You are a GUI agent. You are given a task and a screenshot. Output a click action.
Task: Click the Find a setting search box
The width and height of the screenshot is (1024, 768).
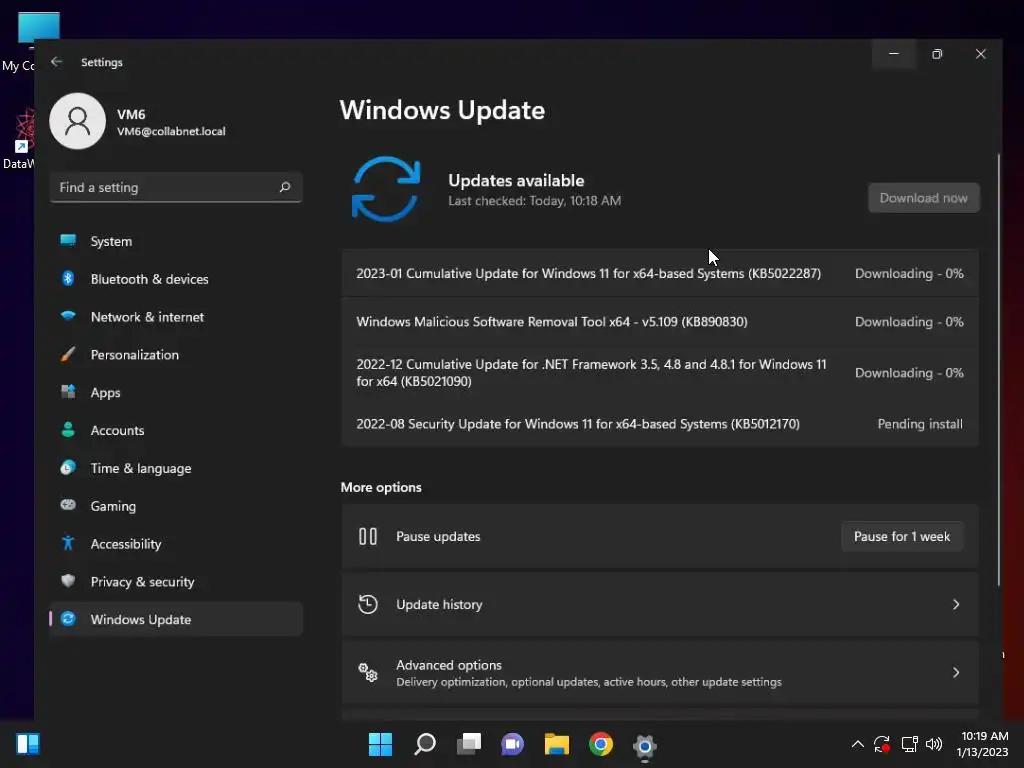coord(176,187)
